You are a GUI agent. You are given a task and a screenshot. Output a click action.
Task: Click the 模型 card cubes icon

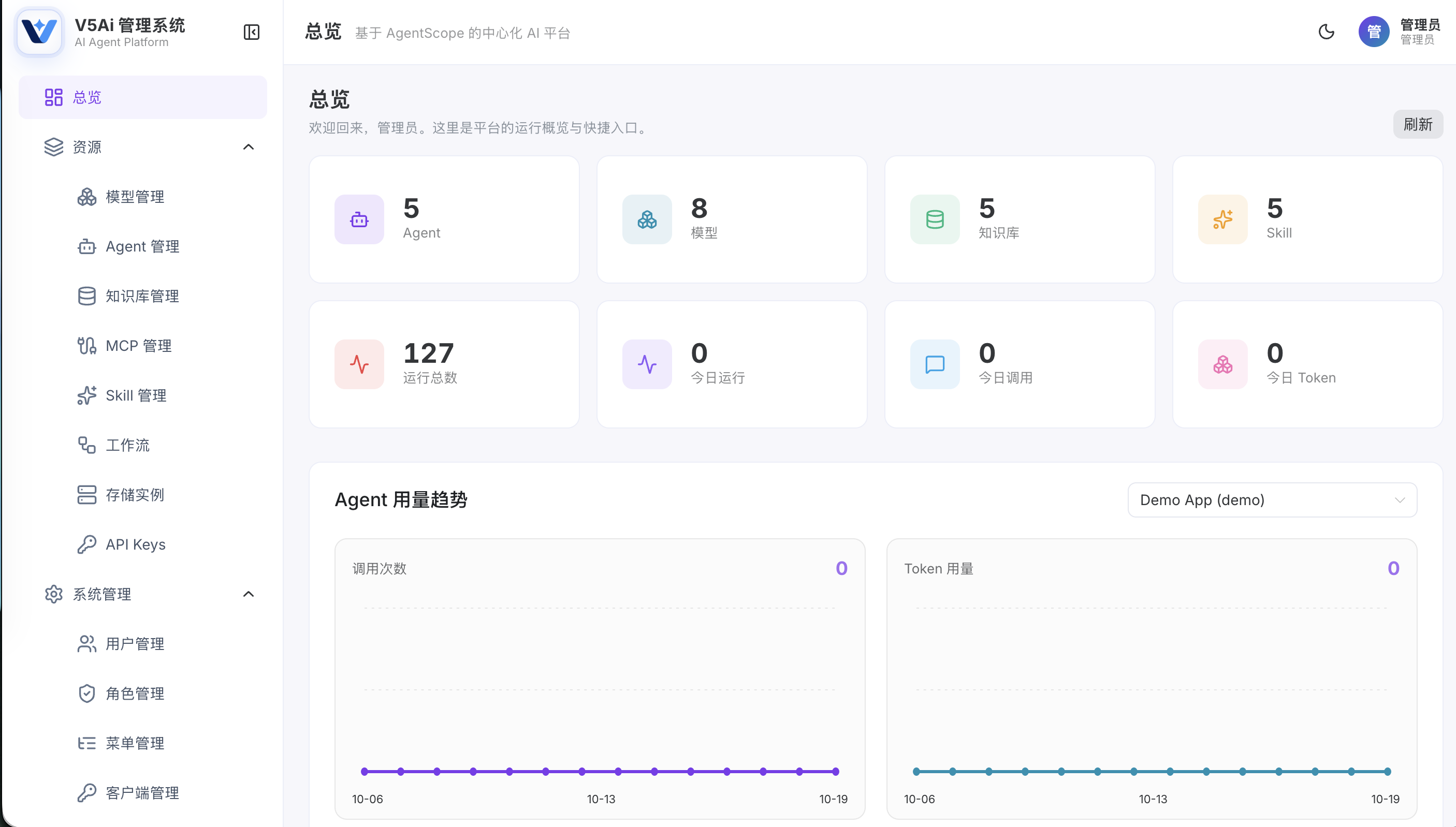647,219
